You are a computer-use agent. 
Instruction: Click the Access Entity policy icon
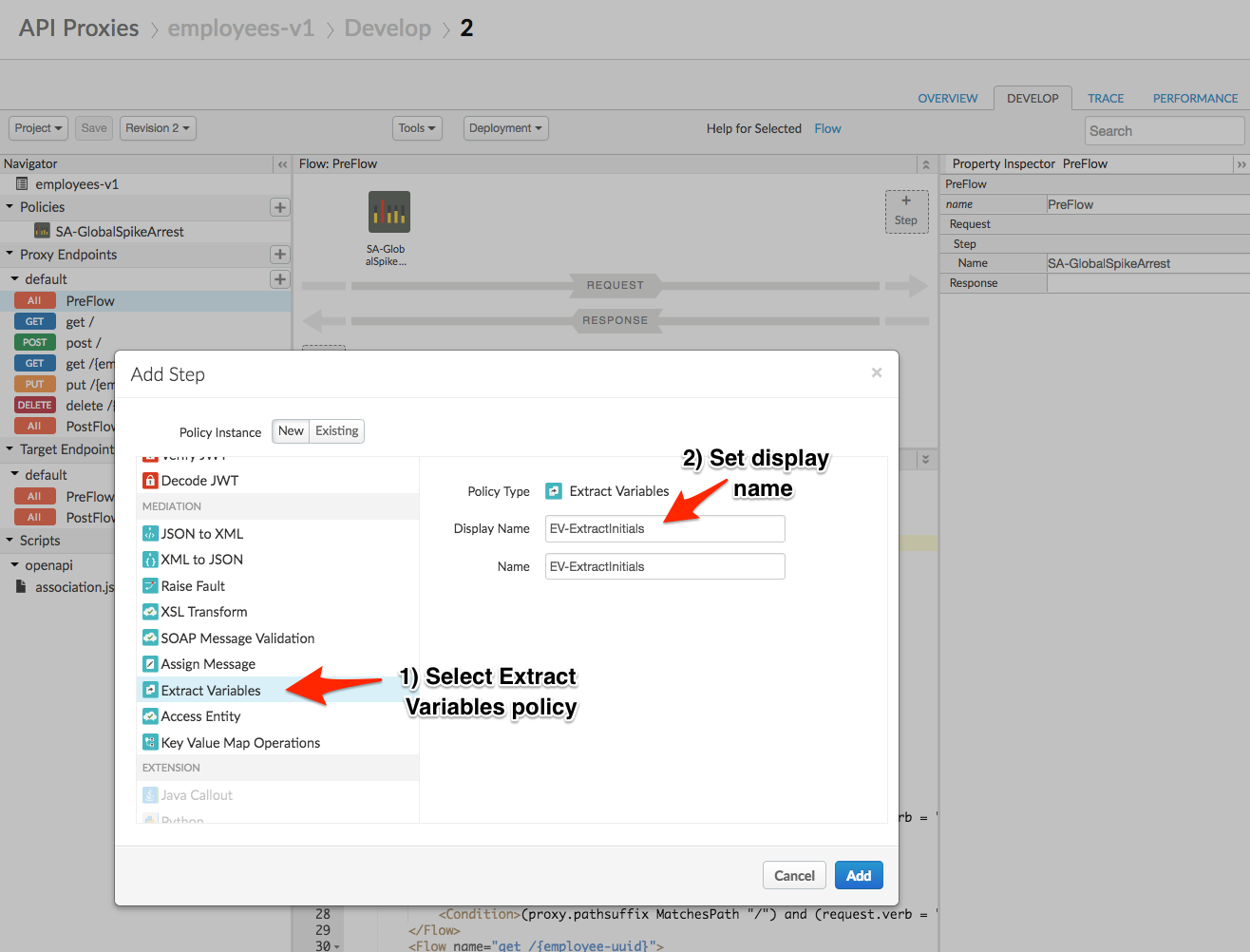[x=149, y=716]
